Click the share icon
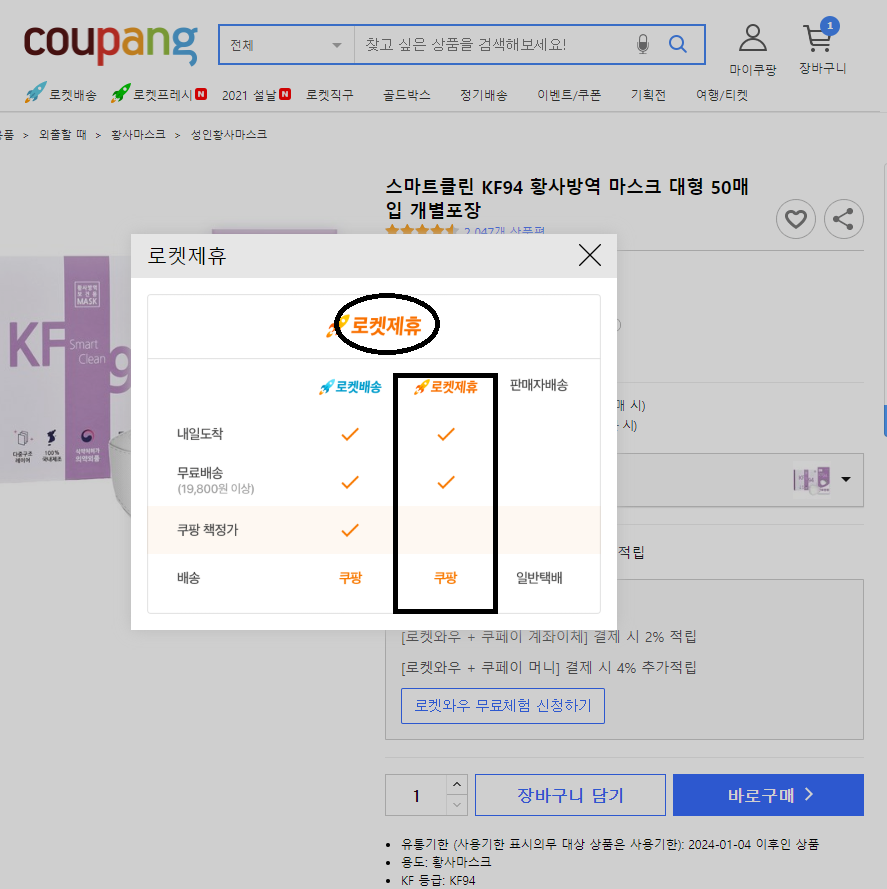Screen dimensions: 887x889 [843, 219]
